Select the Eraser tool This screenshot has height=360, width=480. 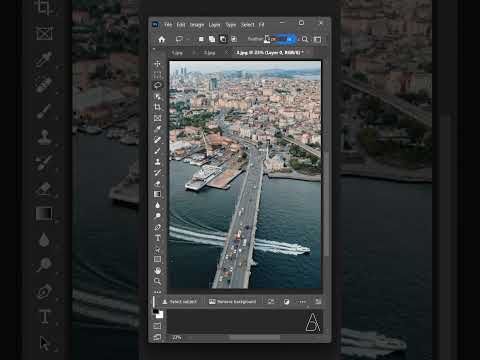[x=157, y=183]
